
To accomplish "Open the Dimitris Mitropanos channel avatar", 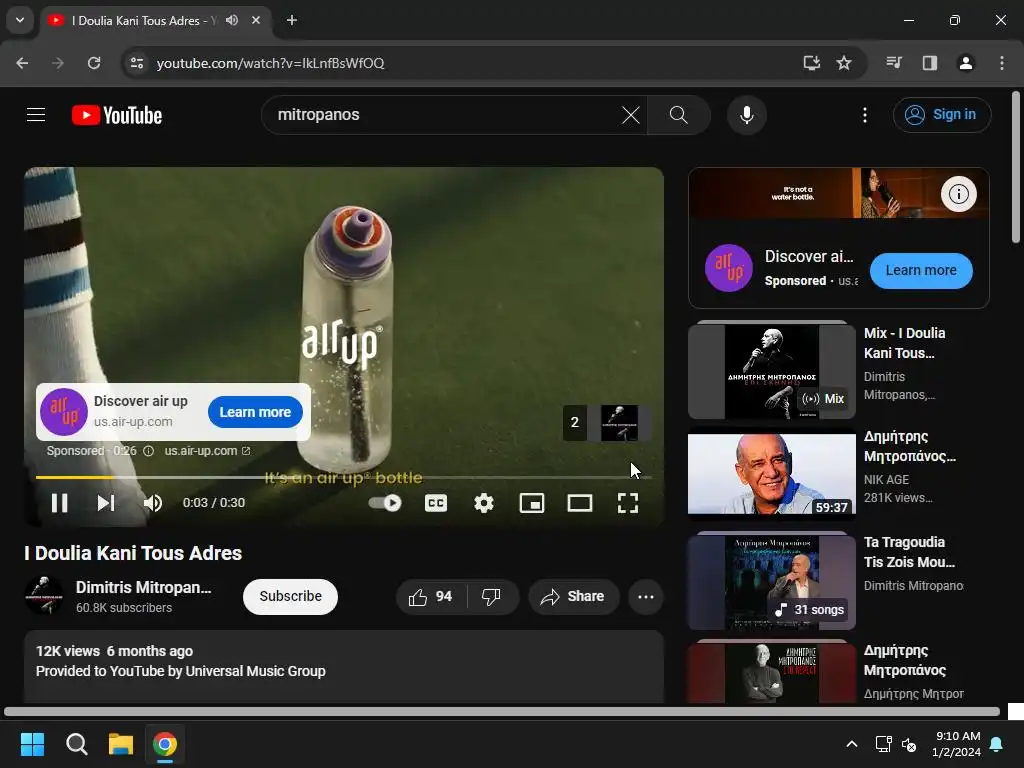I will coord(44,595).
